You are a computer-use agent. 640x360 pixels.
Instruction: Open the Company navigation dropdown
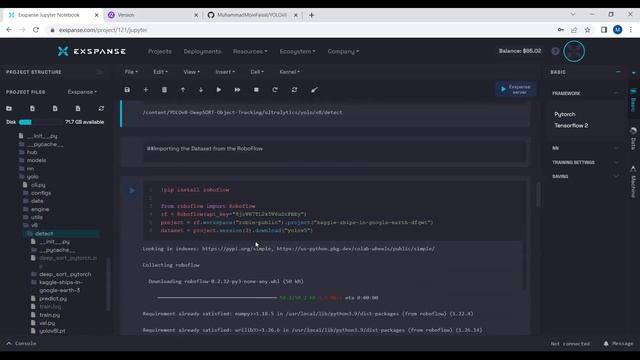click(343, 51)
